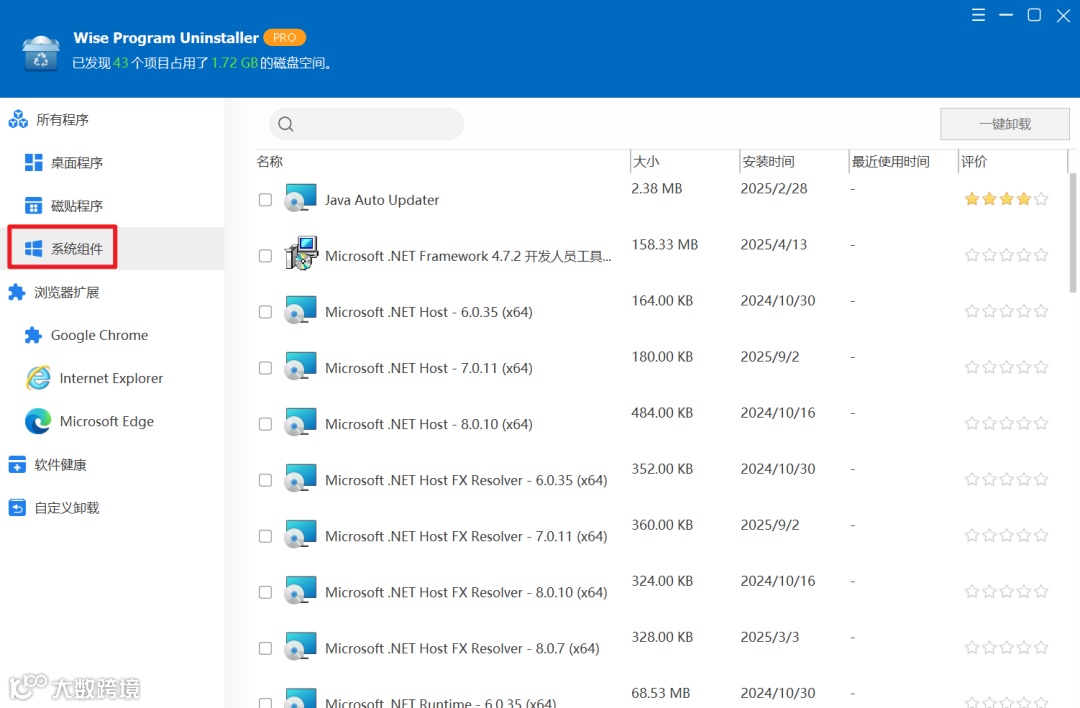Click the 484.00 KB size value
Image resolution: width=1080 pixels, height=708 pixels.
(662, 413)
